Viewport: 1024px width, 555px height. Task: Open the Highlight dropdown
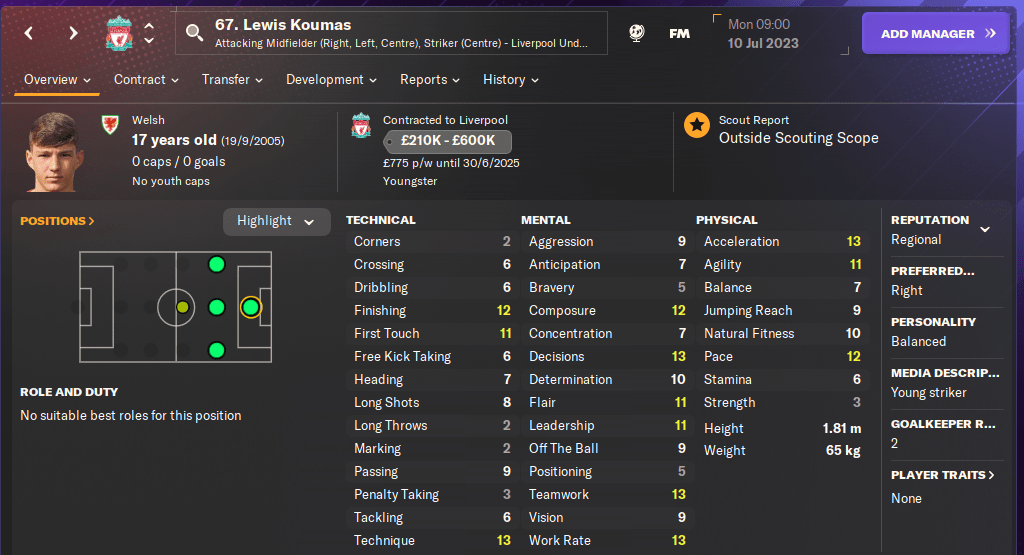(x=275, y=221)
